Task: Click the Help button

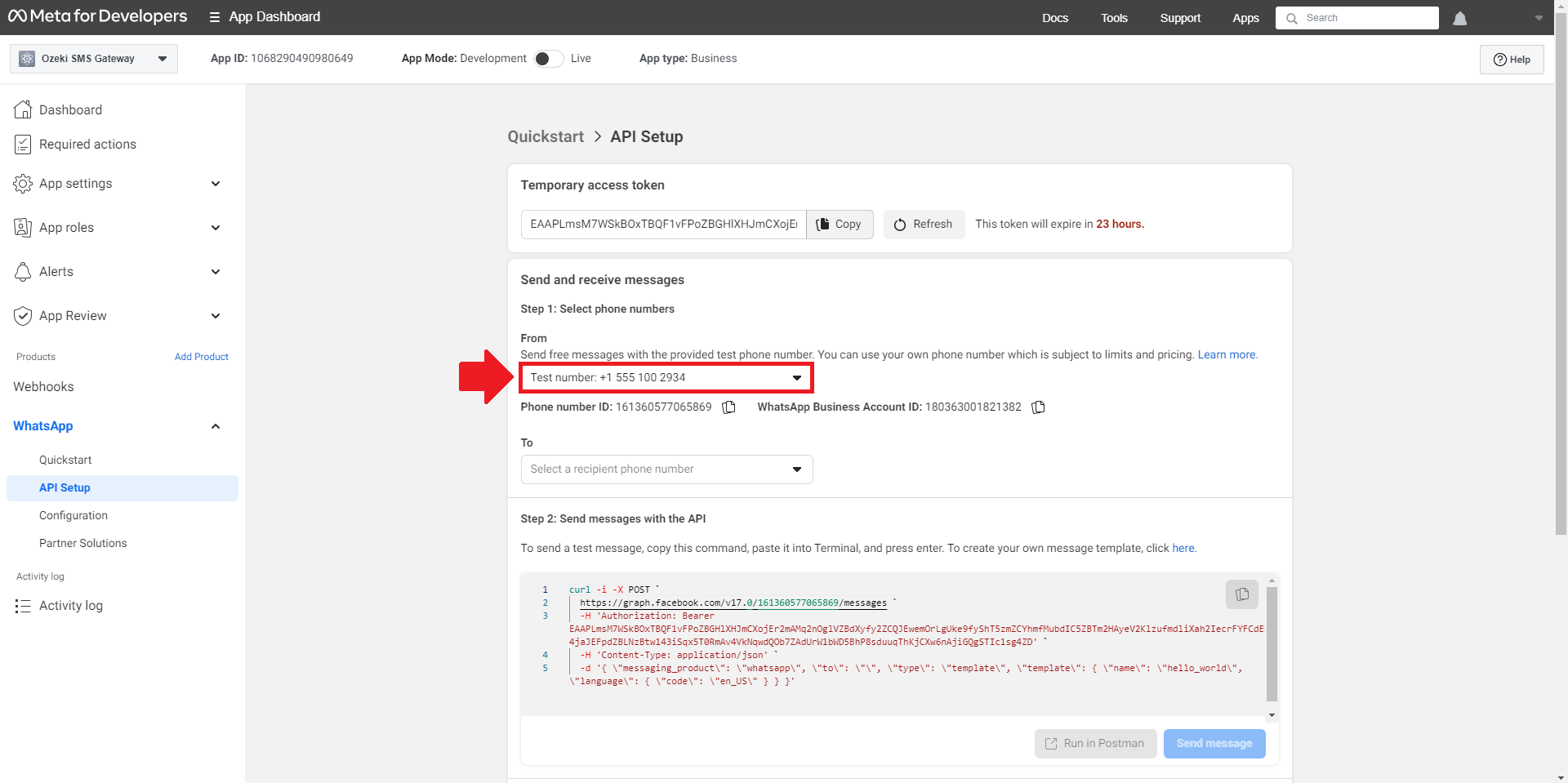Action: tap(1512, 60)
